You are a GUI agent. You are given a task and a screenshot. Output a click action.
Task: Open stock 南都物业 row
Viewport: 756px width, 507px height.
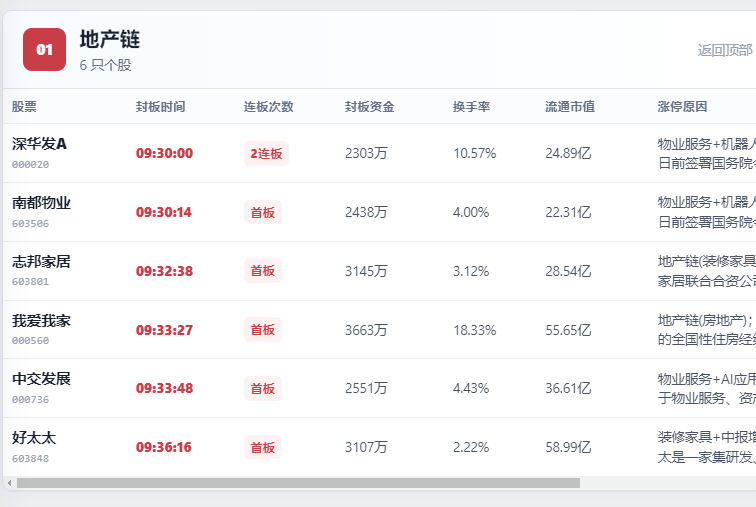click(379, 212)
